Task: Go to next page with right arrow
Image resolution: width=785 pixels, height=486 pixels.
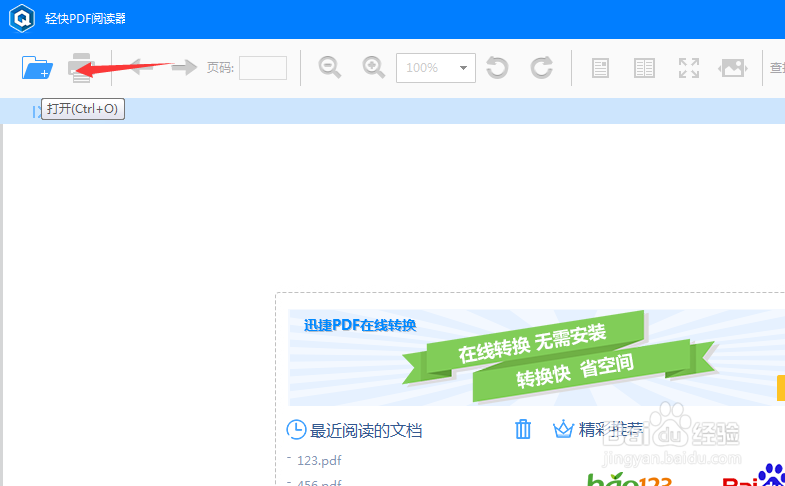Action: [184, 68]
